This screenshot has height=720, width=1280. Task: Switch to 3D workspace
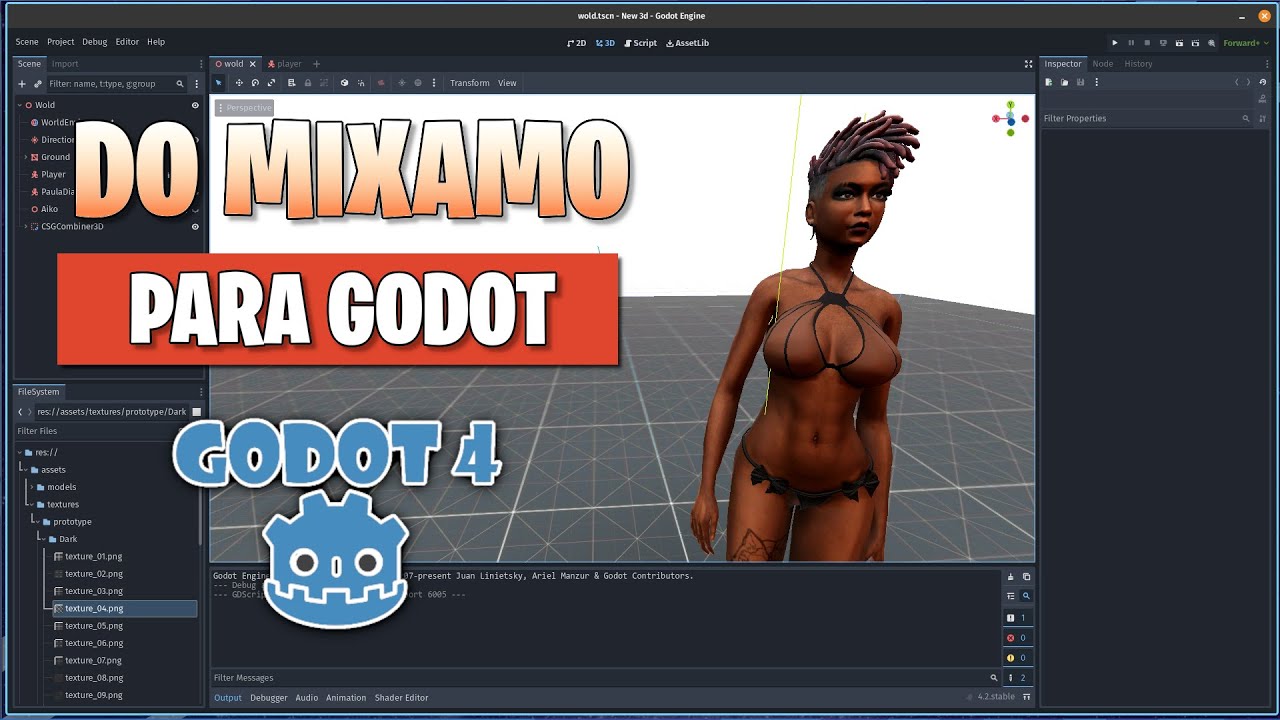605,43
